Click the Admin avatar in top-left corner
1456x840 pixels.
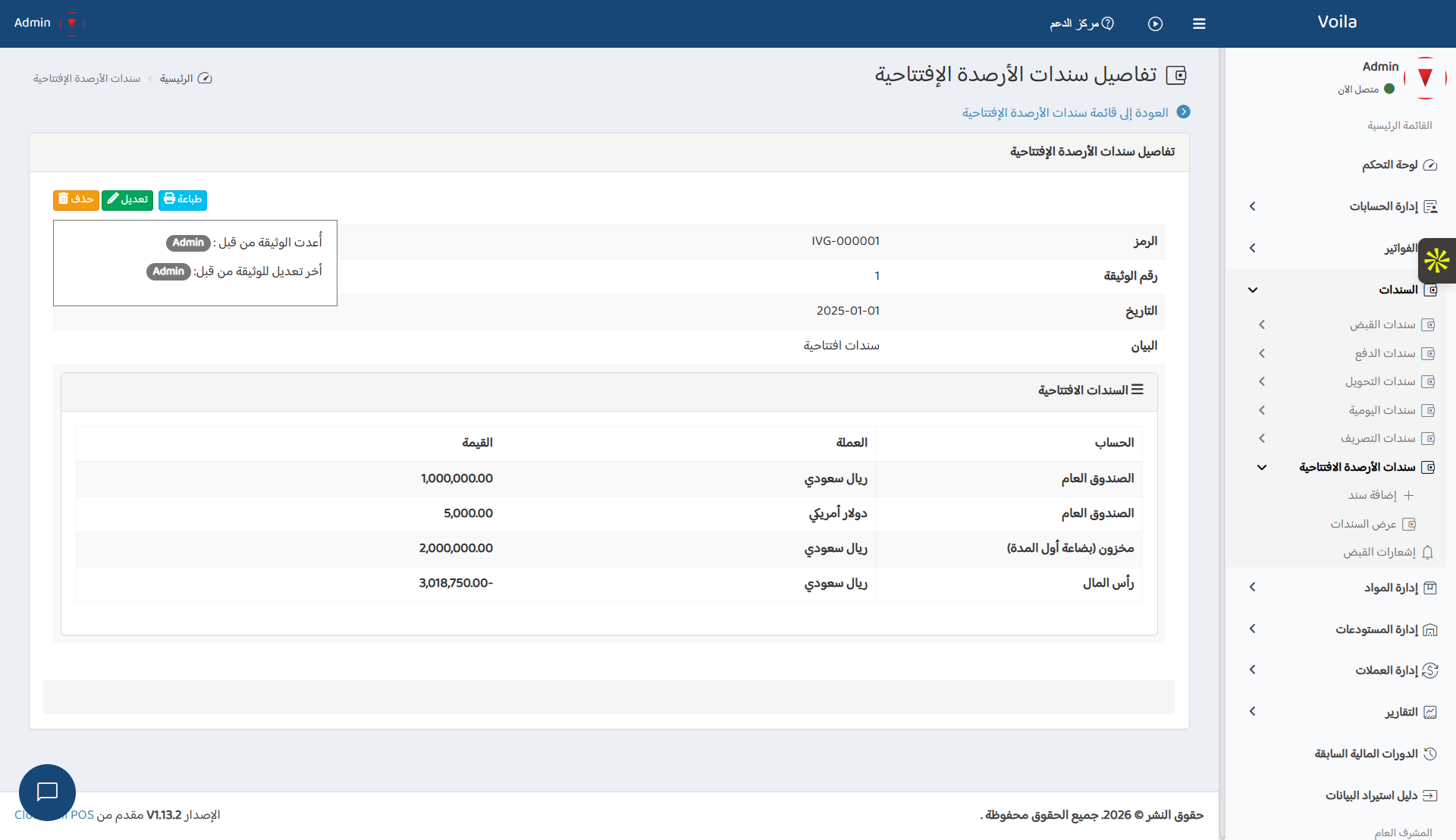(72, 23)
